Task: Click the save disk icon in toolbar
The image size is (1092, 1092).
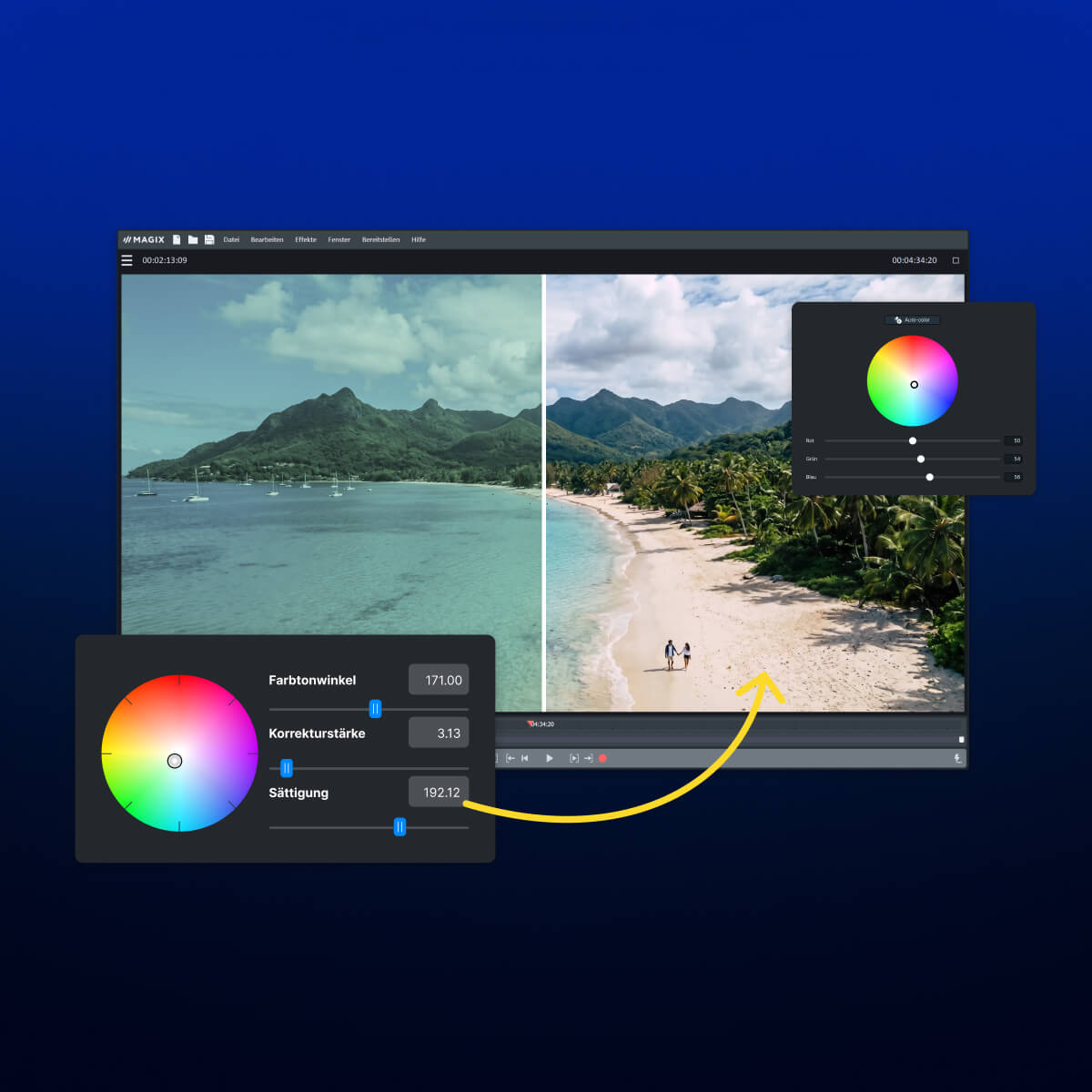Action: [x=209, y=239]
